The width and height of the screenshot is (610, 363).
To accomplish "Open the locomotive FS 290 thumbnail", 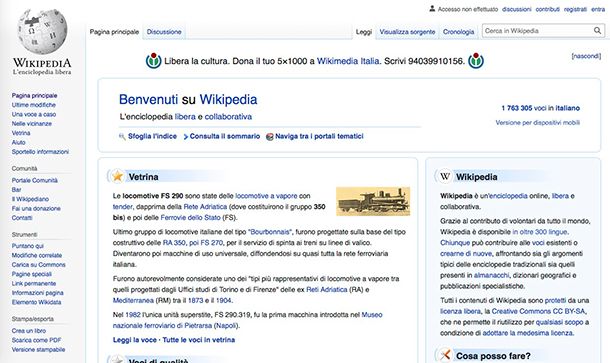I will point(373,201).
